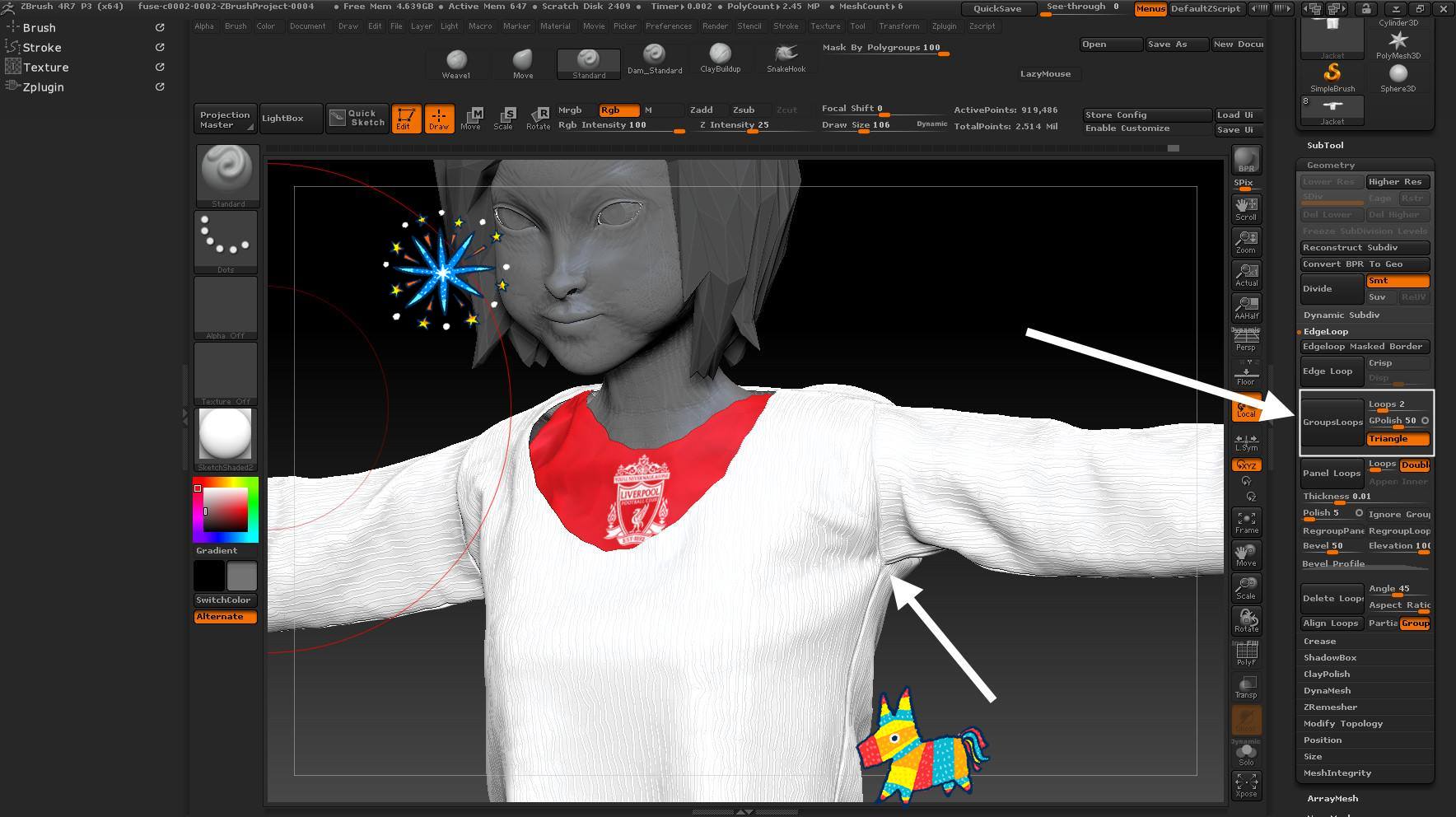Image resolution: width=1456 pixels, height=817 pixels.
Task: Disable the Triangle option for GroupsLoops
Action: coord(1397,439)
